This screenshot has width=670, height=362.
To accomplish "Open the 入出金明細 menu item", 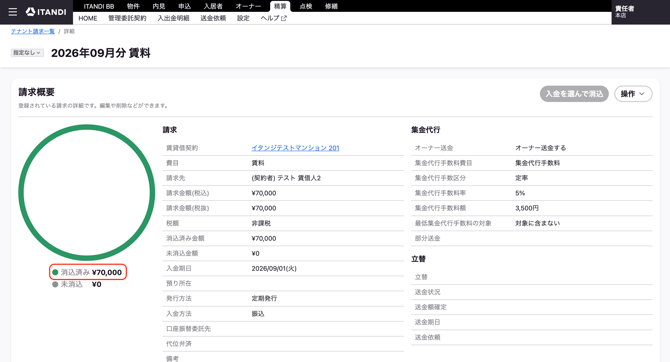I will point(173,18).
